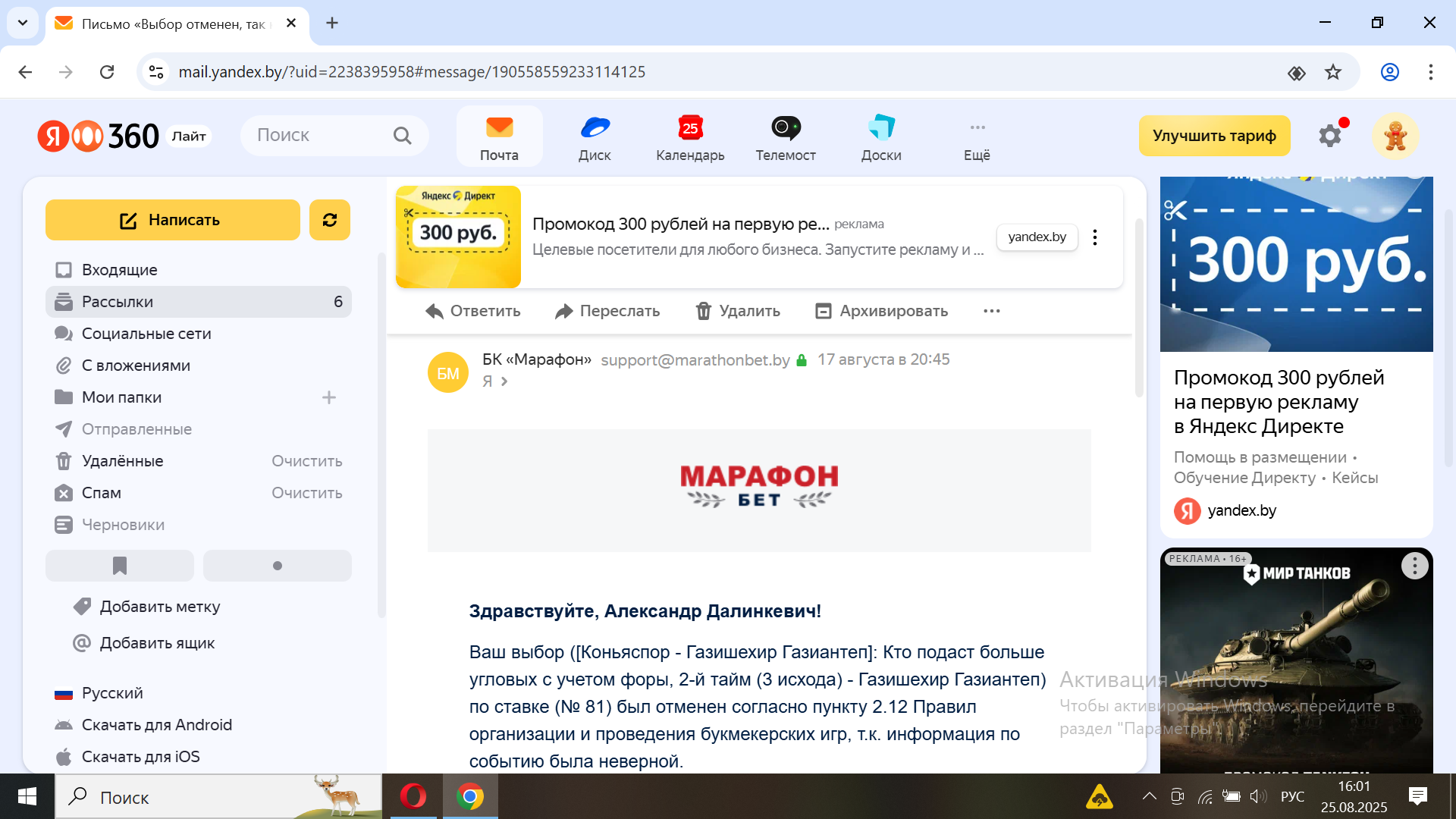Viewport: 1456px width, 819px height.
Task: Click Улучшить тариф button
Action: click(x=1214, y=136)
